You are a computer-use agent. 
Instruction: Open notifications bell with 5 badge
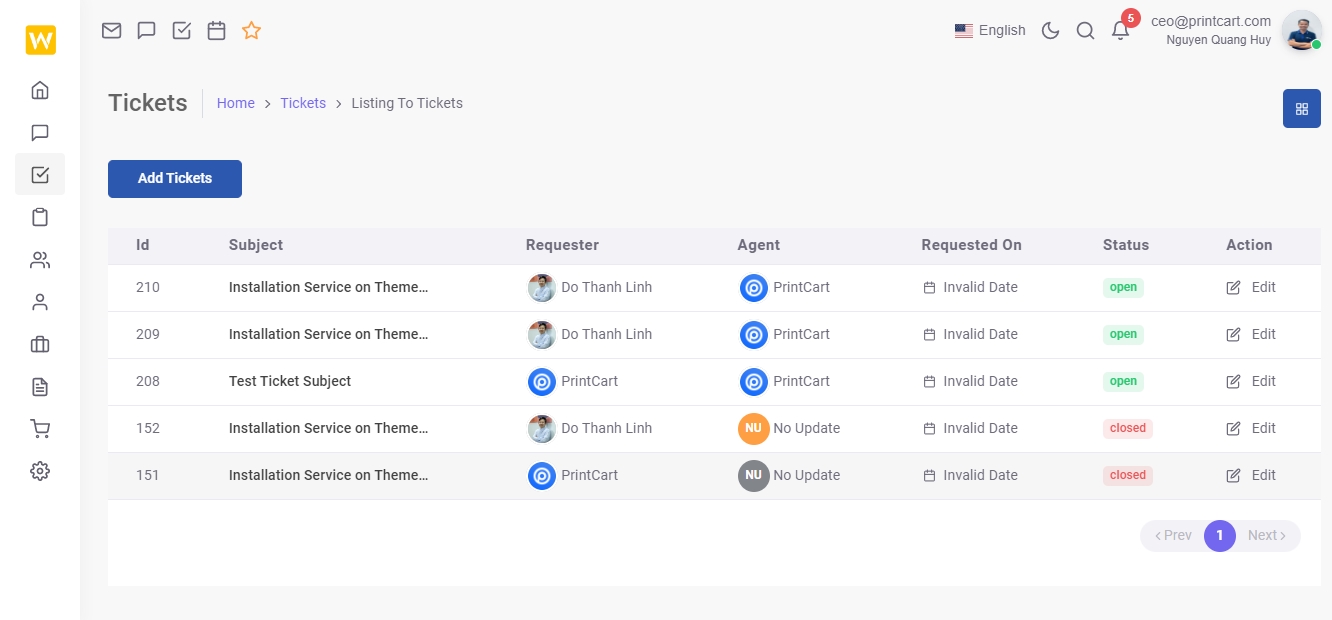click(1121, 30)
